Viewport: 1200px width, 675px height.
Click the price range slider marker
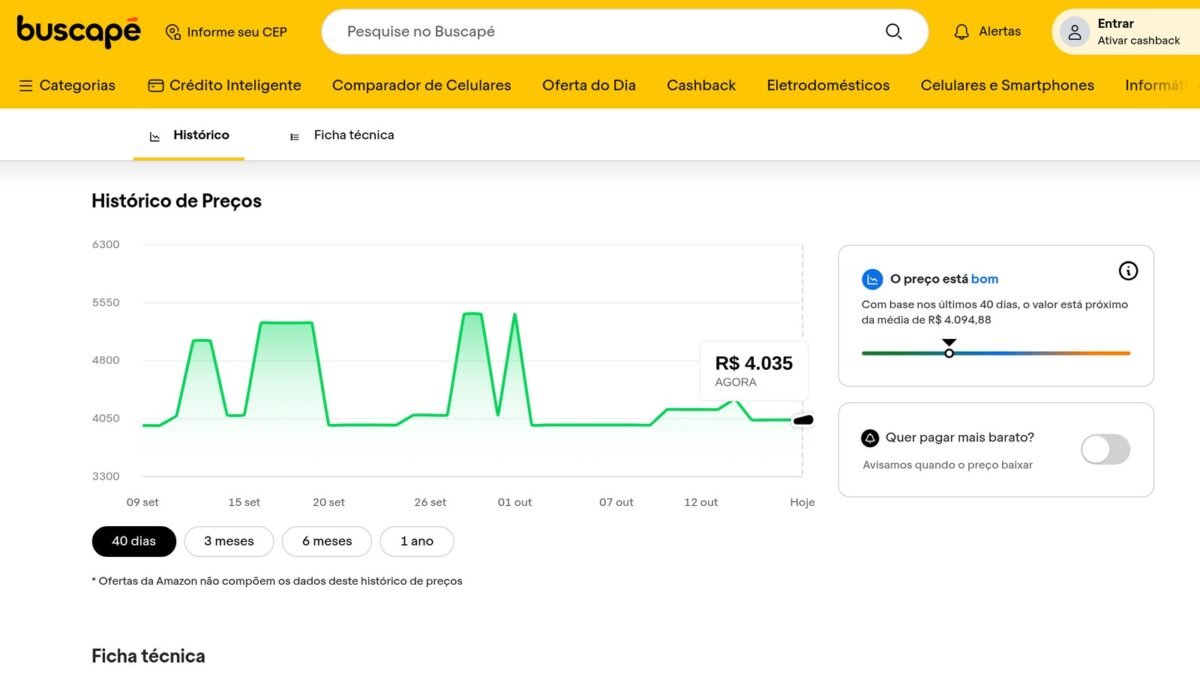tap(949, 352)
